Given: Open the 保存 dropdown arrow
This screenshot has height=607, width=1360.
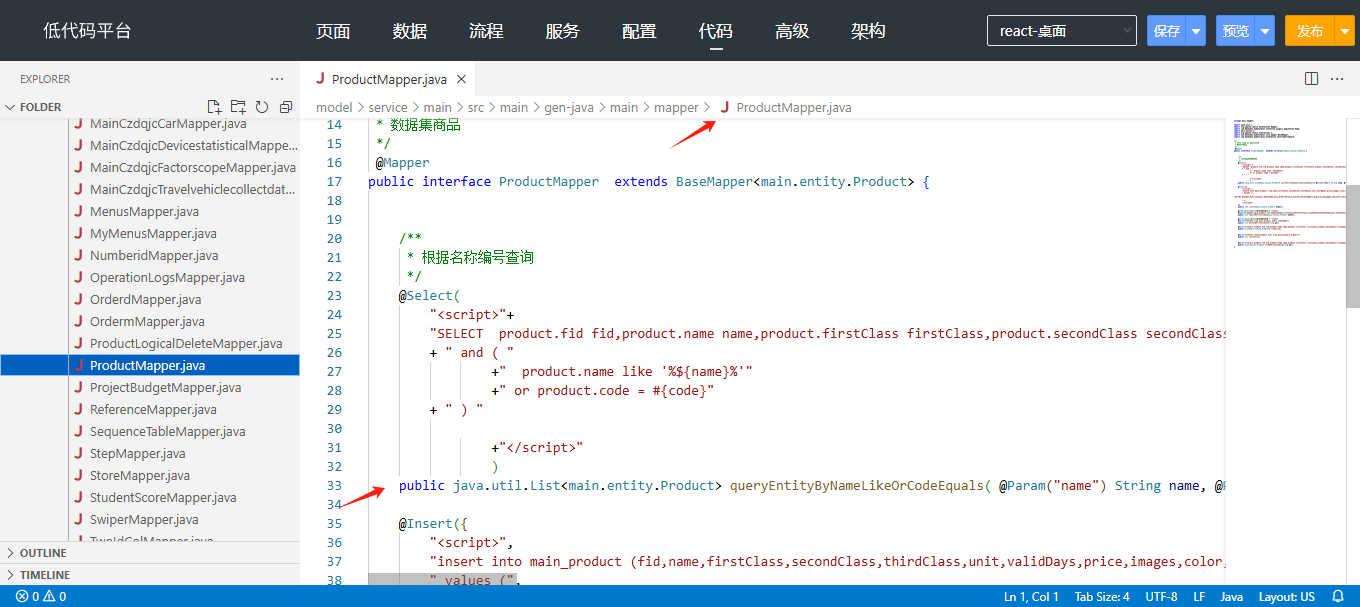Looking at the screenshot, I should click(1196, 31).
